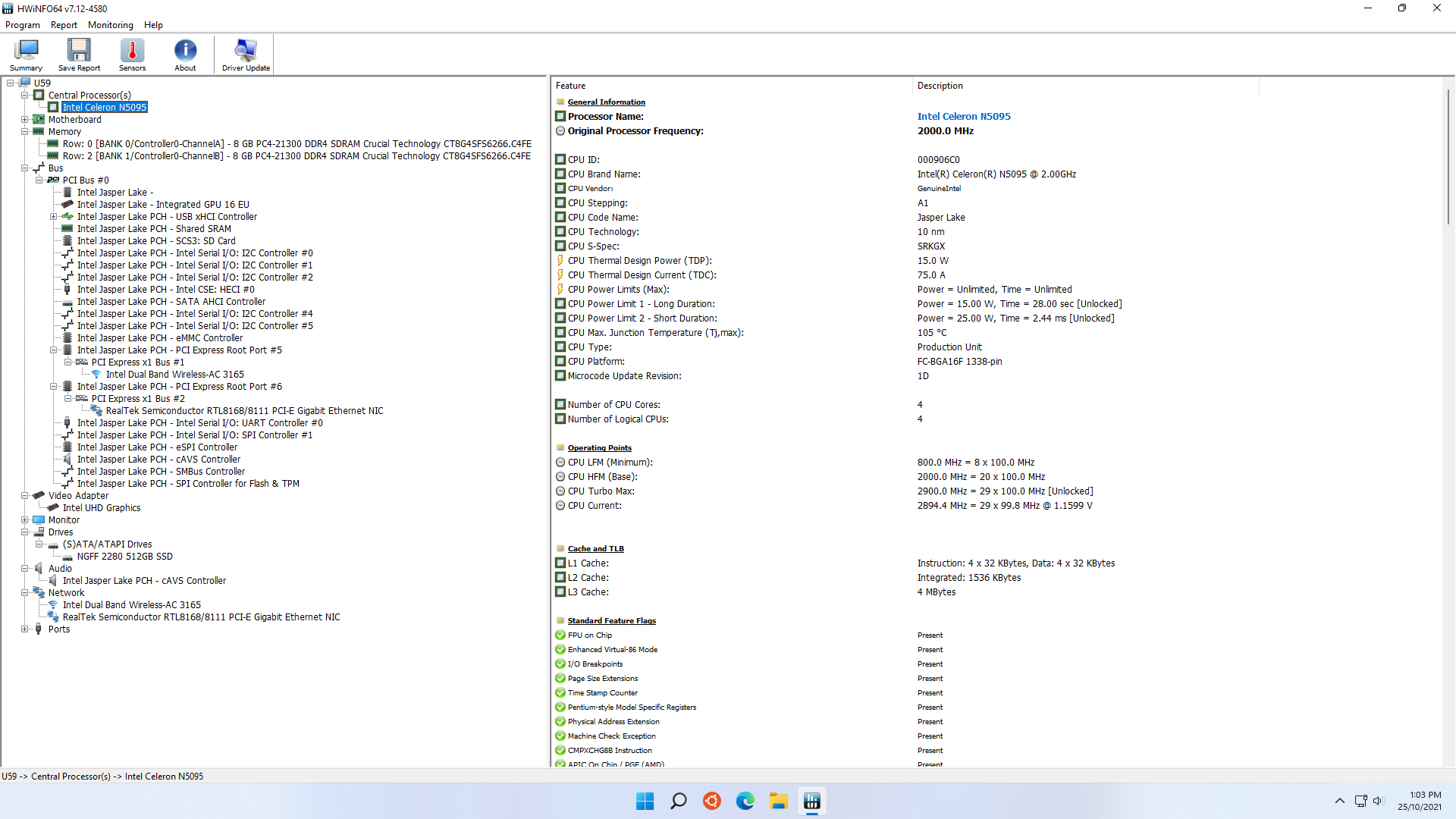
Task: Open File Explorer from taskbar
Action: tap(778, 801)
